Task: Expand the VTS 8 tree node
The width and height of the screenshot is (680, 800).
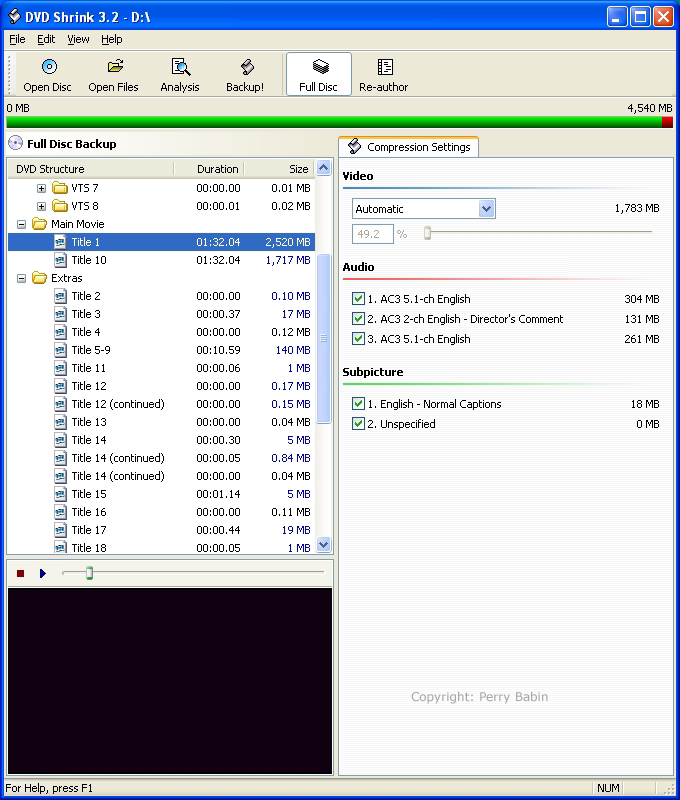Action: pos(41,207)
